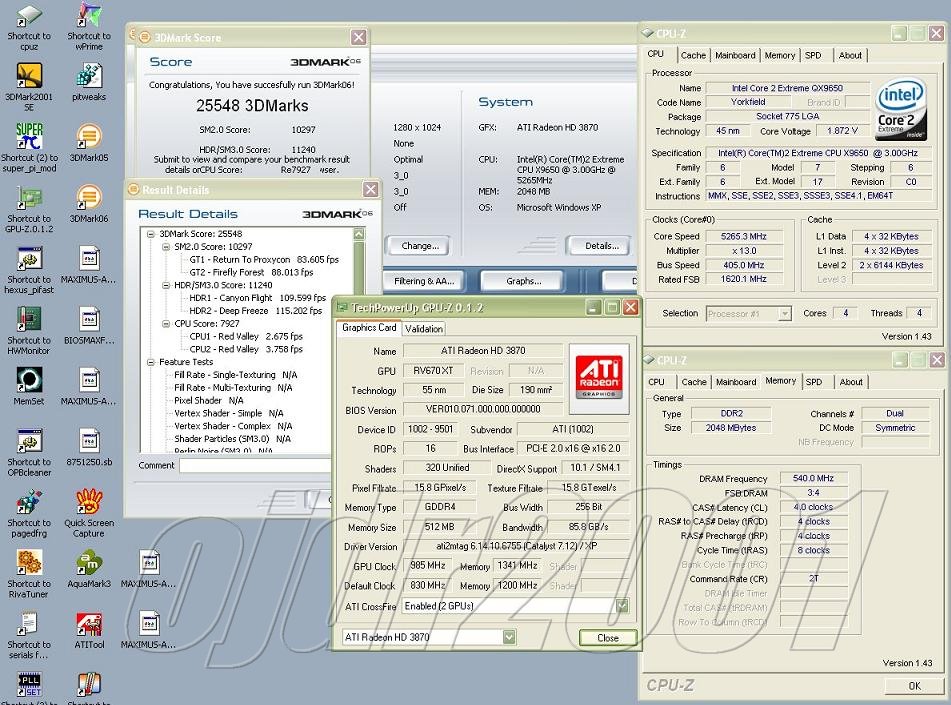Open the Shortcut to hexus_pifast icon
Viewport: 951px width, 705px height.
(x=29, y=270)
